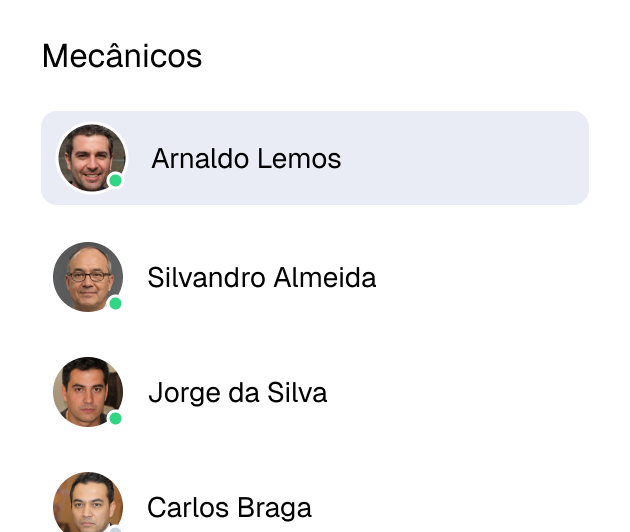This screenshot has width=630, height=532.
Task: Click the Mecânicos section heading
Action: point(122,56)
